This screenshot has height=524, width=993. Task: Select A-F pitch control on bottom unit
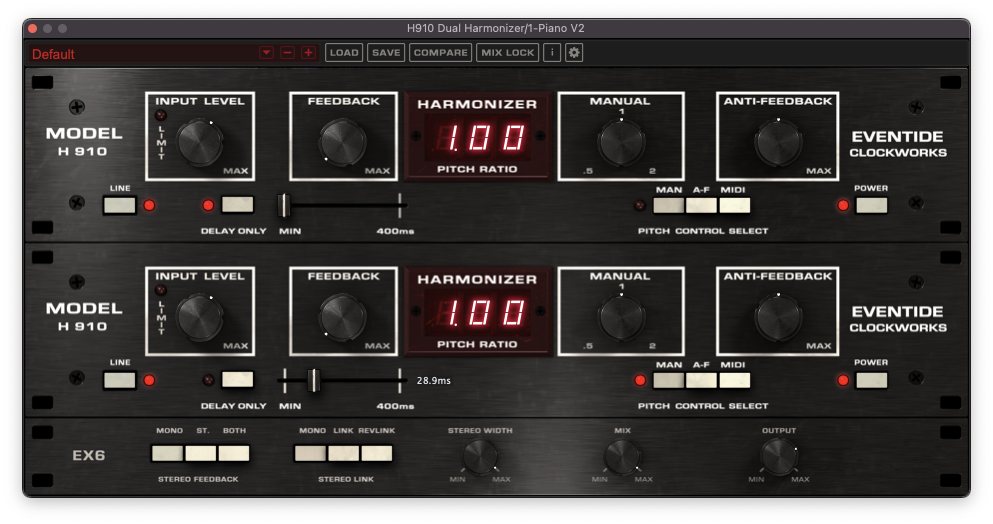[701, 380]
